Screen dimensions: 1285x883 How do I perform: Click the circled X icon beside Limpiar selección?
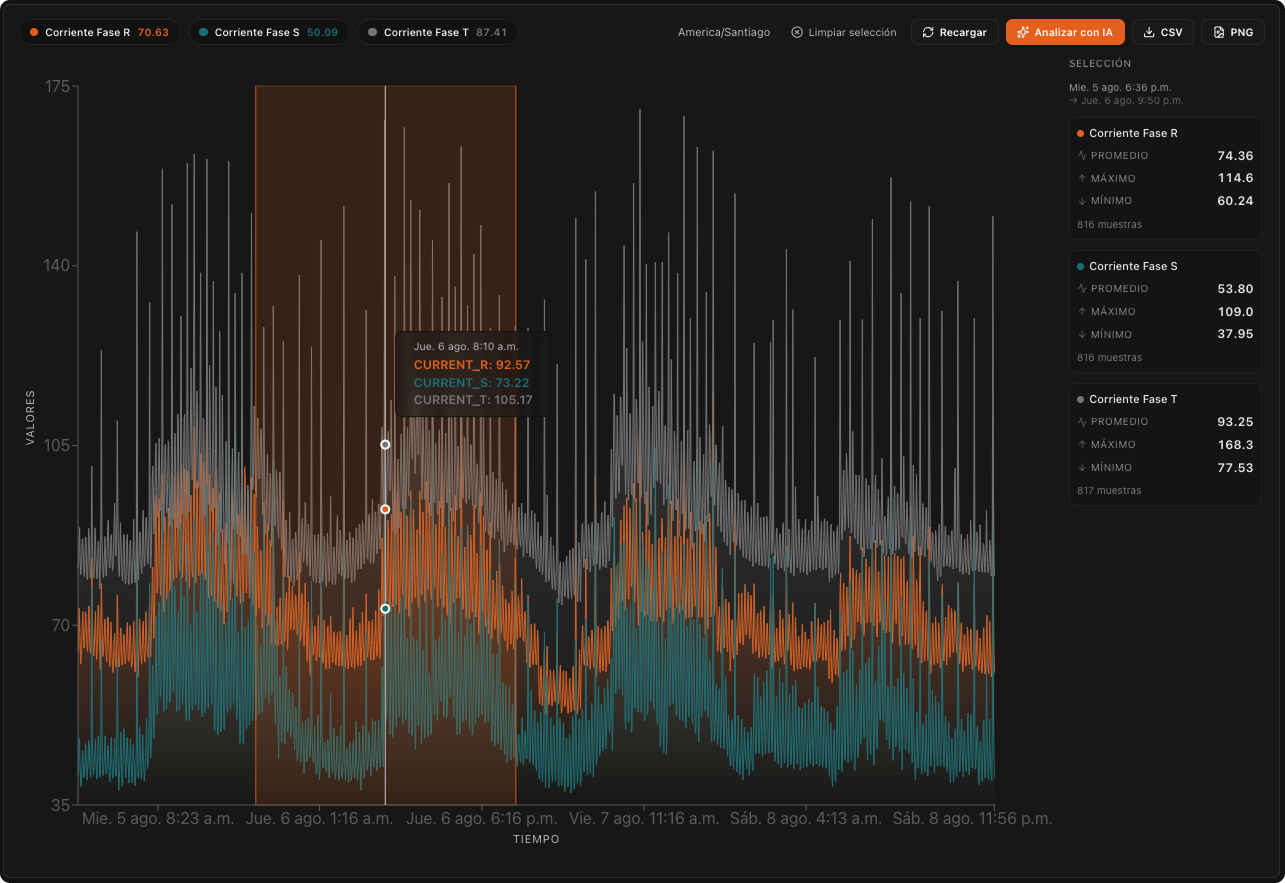[x=797, y=33]
